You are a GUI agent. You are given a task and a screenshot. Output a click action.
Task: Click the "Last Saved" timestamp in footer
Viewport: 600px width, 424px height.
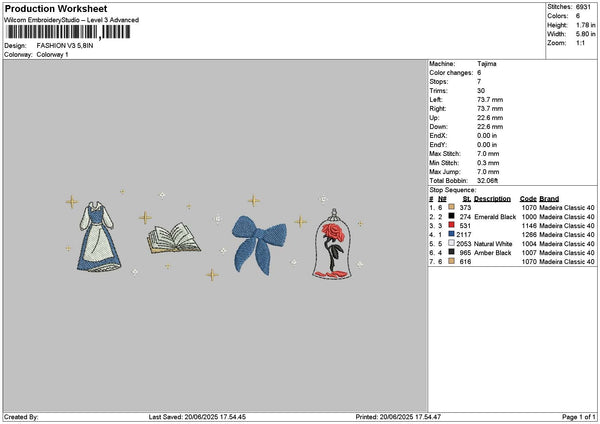coord(197,417)
